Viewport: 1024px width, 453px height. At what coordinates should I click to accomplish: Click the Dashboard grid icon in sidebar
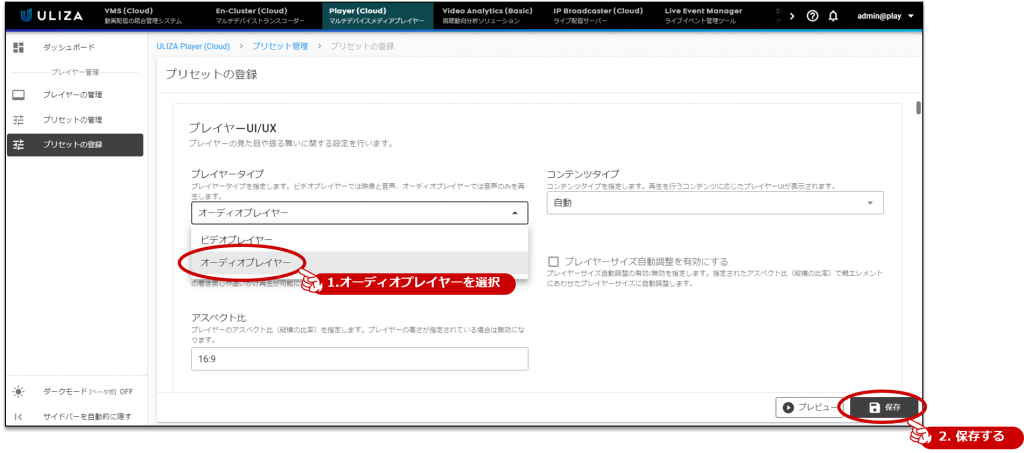18,48
